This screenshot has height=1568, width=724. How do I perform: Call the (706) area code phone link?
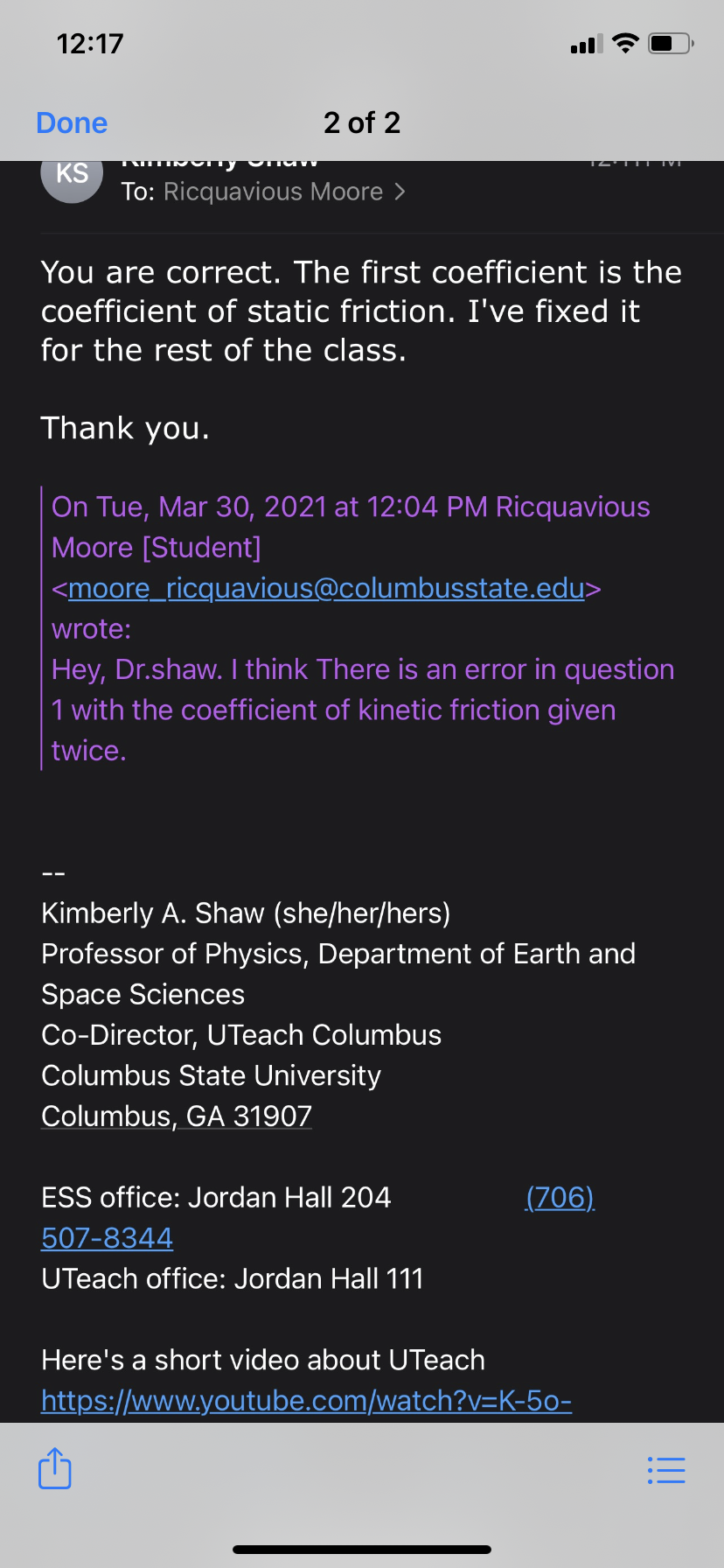tap(560, 1197)
